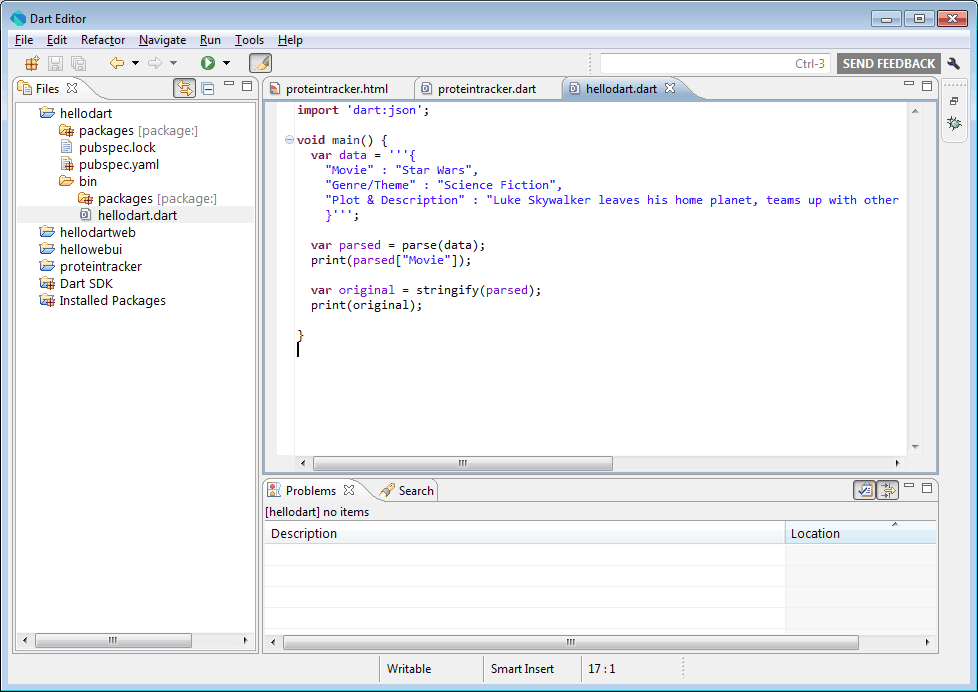This screenshot has width=978, height=692.
Task: Click the back navigation arrow
Action: pos(117,63)
